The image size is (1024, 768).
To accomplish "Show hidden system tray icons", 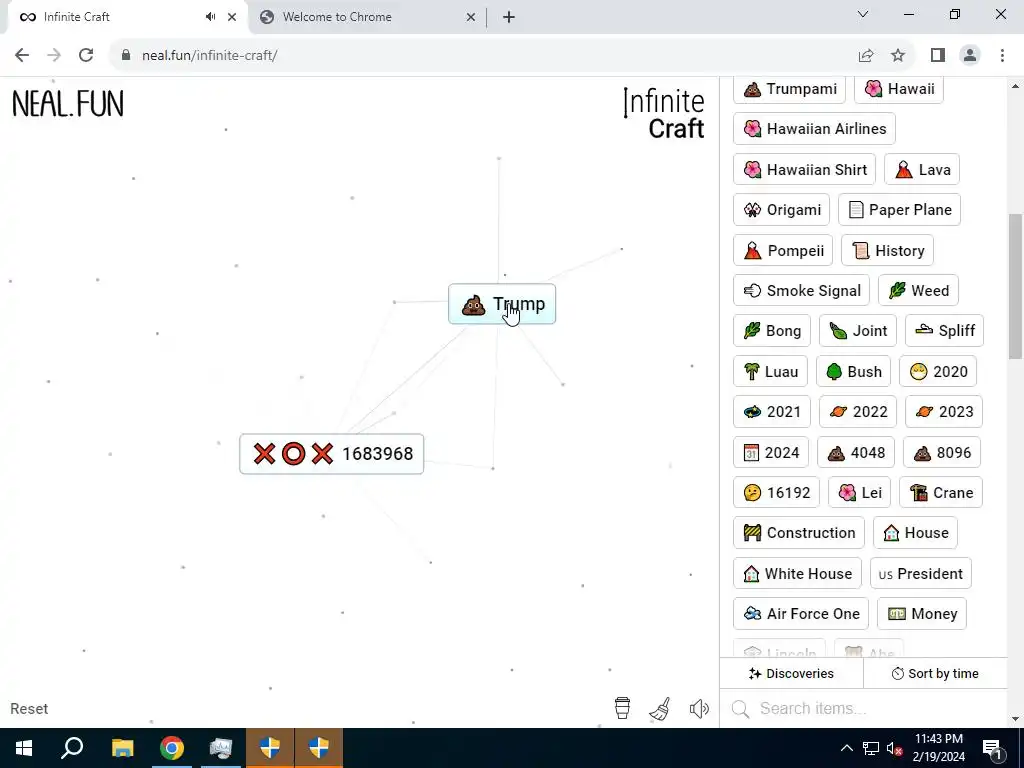I will coord(846,748).
